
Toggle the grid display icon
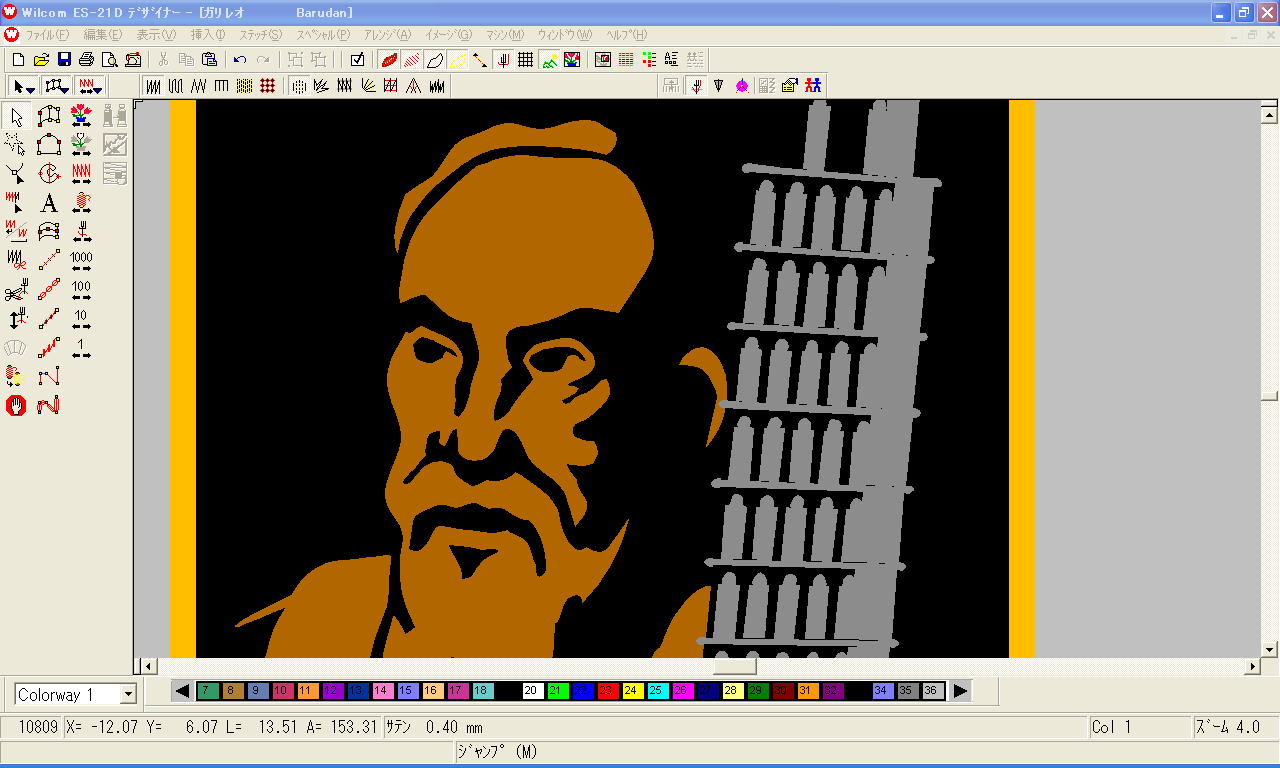pos(526,60)
